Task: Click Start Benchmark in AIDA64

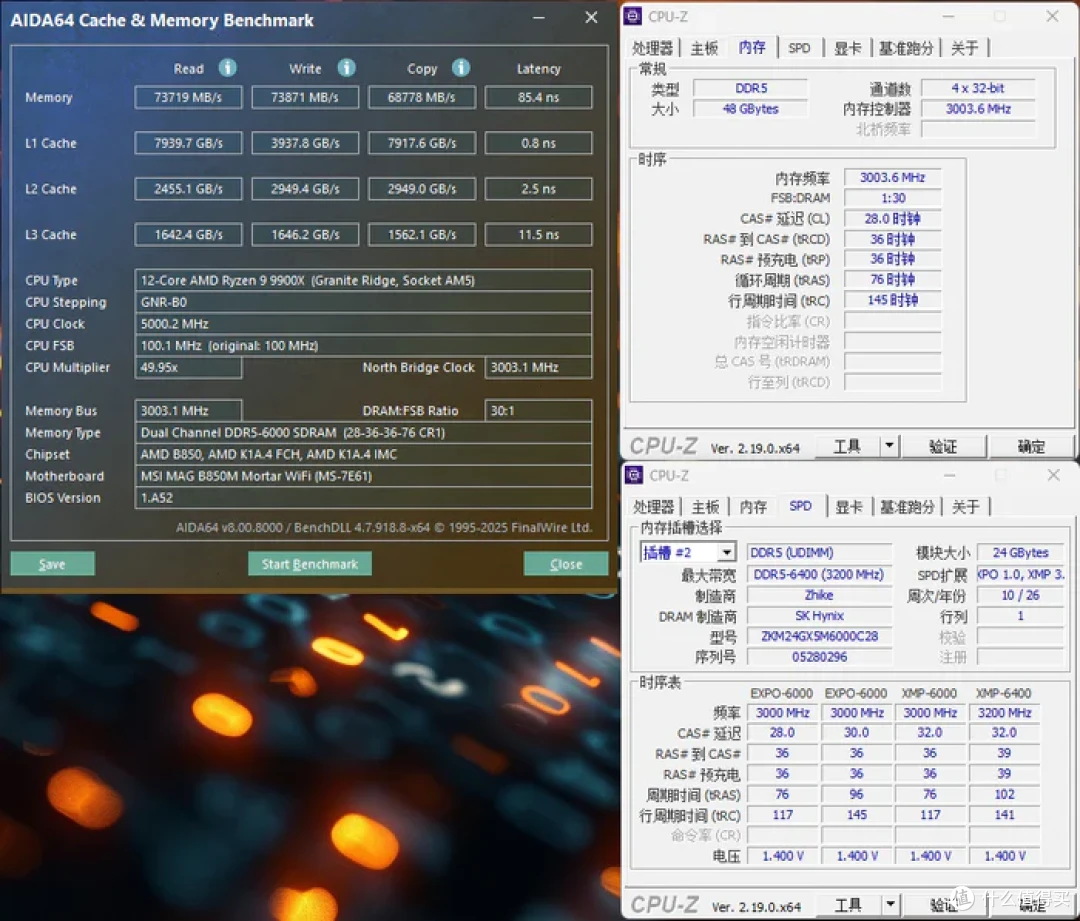Action: 310,563
